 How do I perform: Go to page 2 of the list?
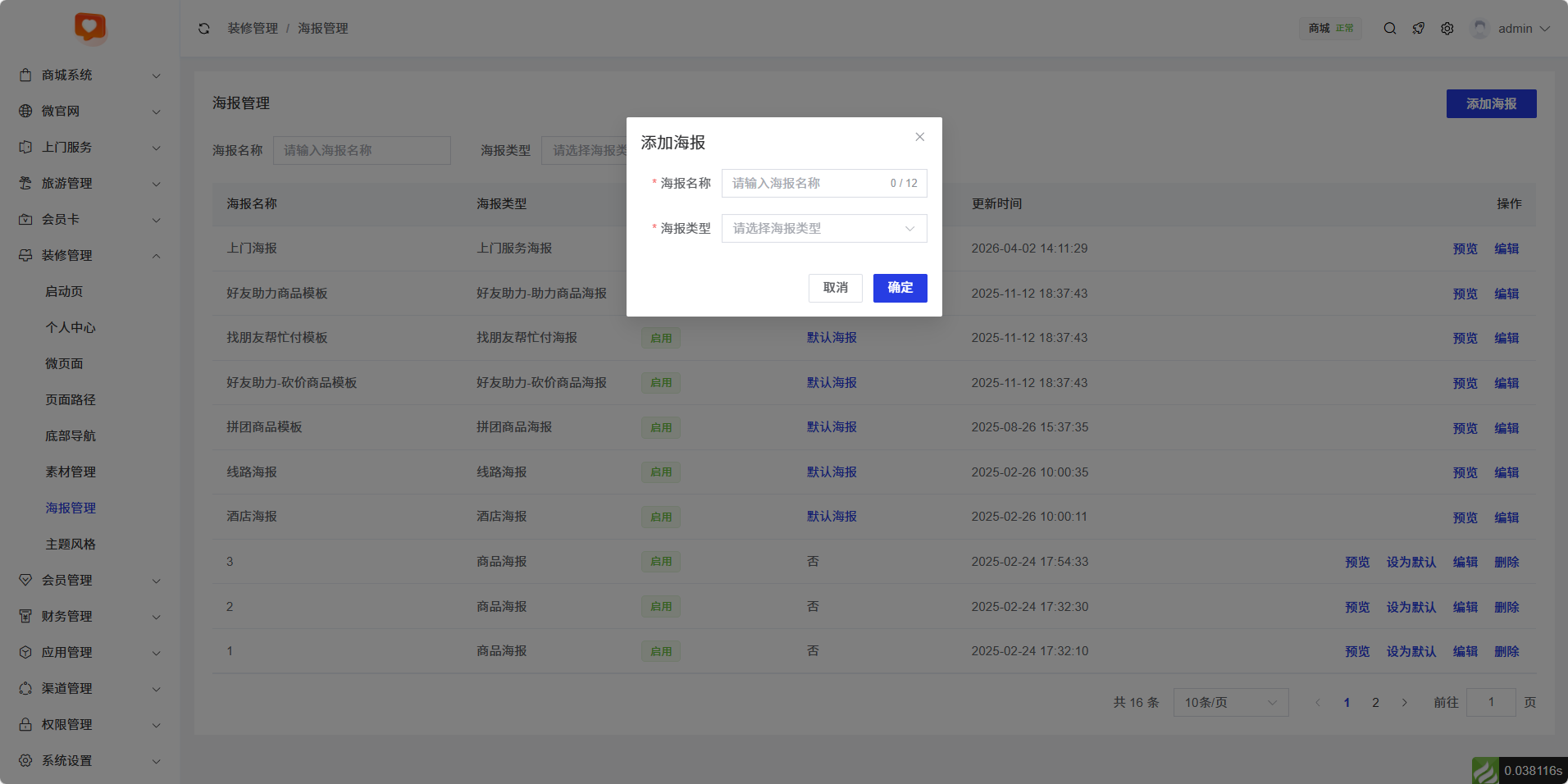click(1375, 703)
